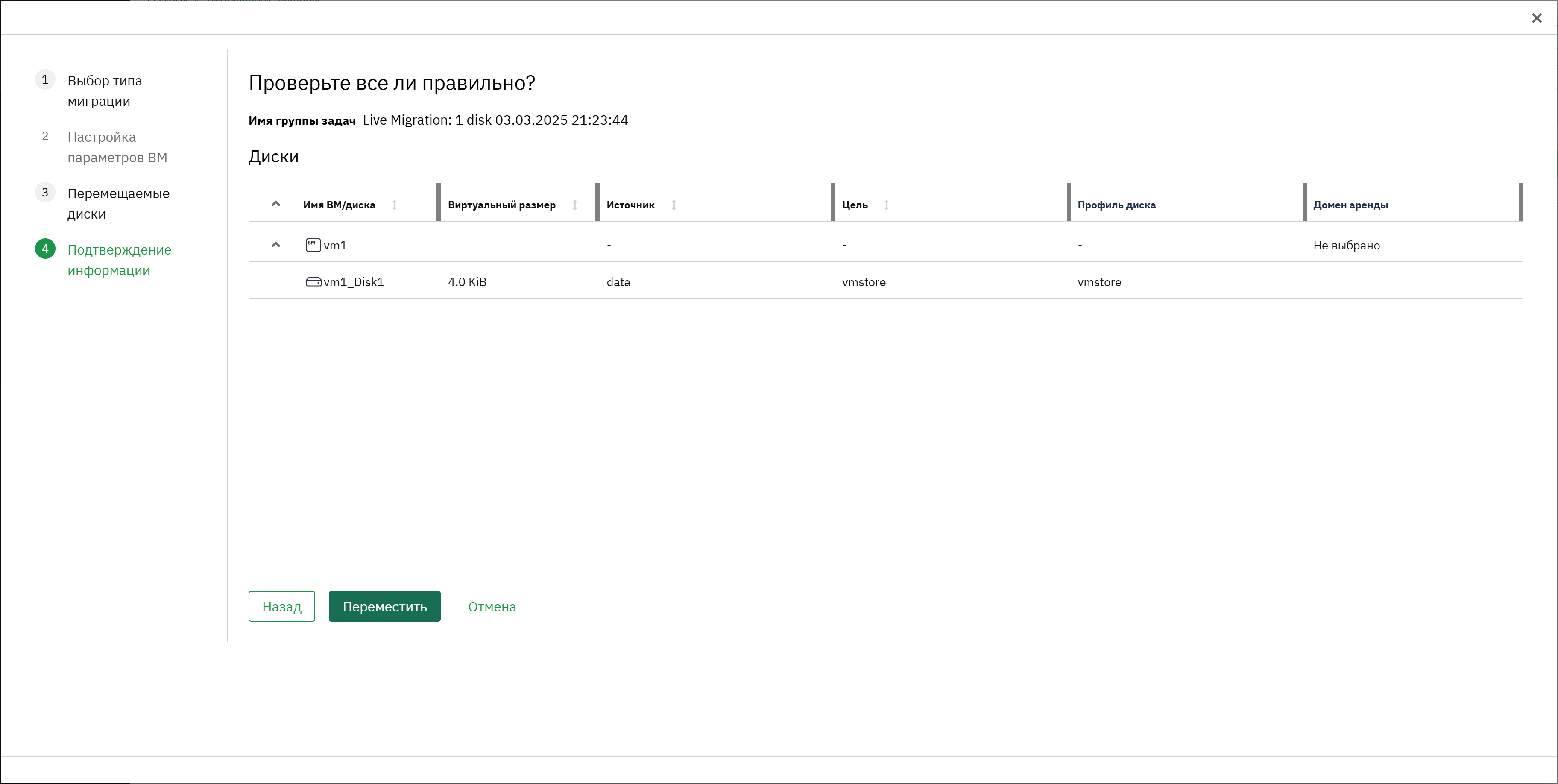Sort by Виртуальный размер column arrows
Image resolution: width=1558 pixels, height=784 pixels.
click(574, 205)
